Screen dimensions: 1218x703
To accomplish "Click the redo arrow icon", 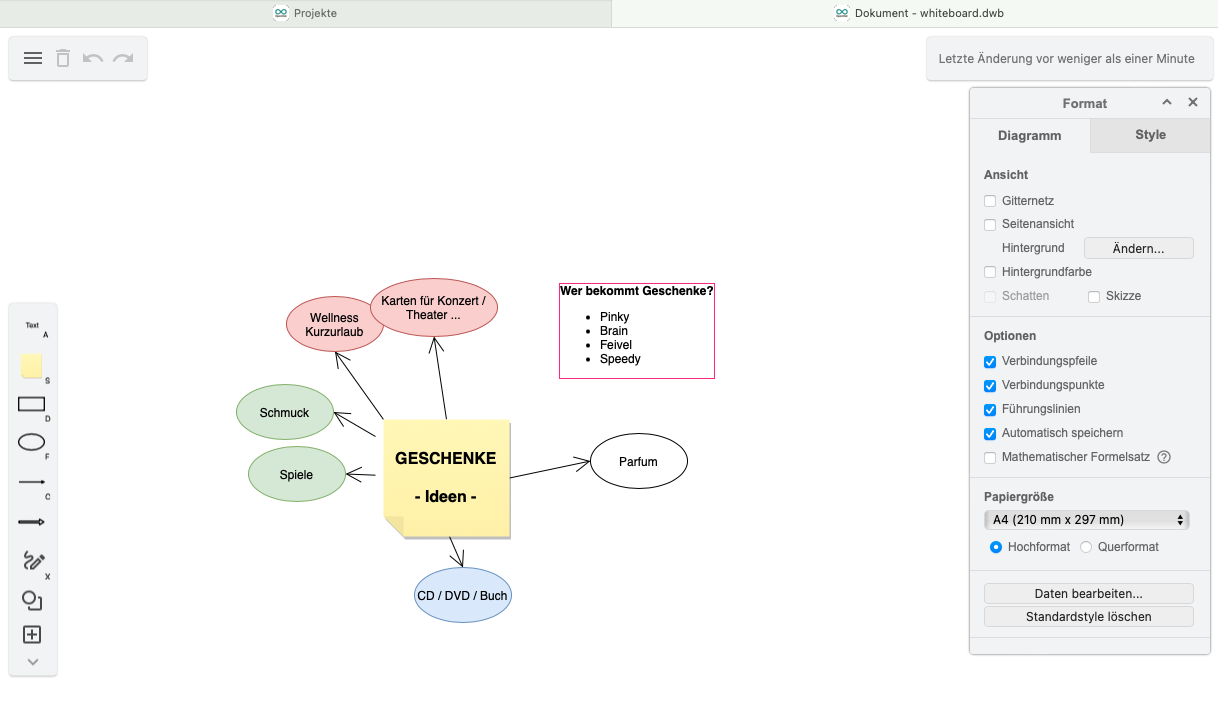I will (x=123, y=58).
